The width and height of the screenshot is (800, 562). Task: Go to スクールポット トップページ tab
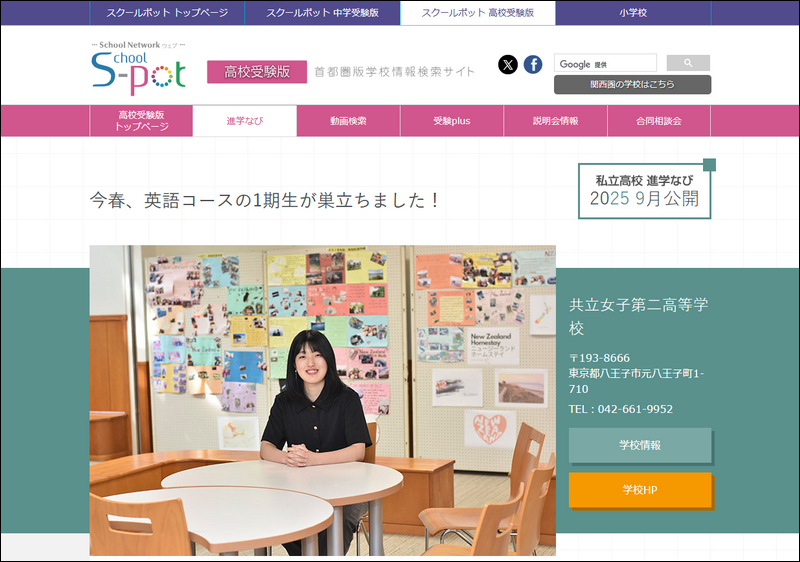coord(167,13)
